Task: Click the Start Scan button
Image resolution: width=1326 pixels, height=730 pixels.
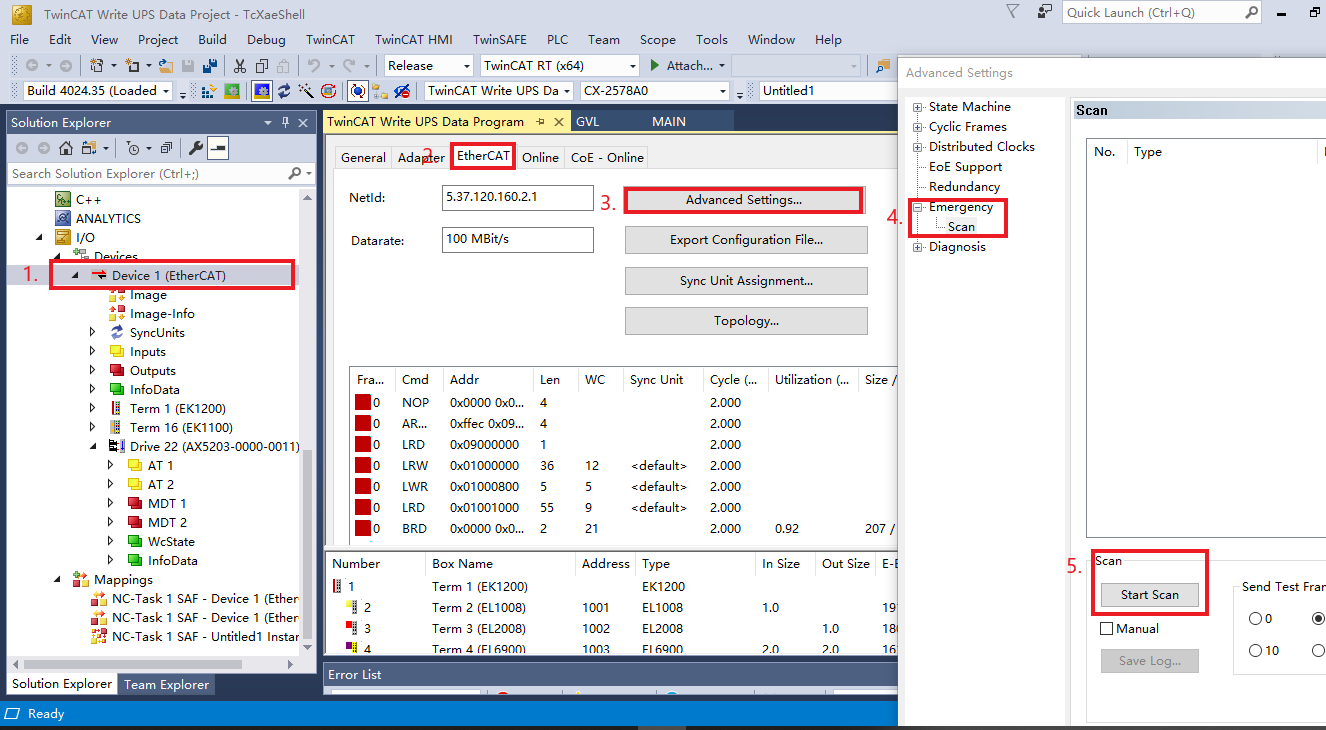Action: point(1149,595)
